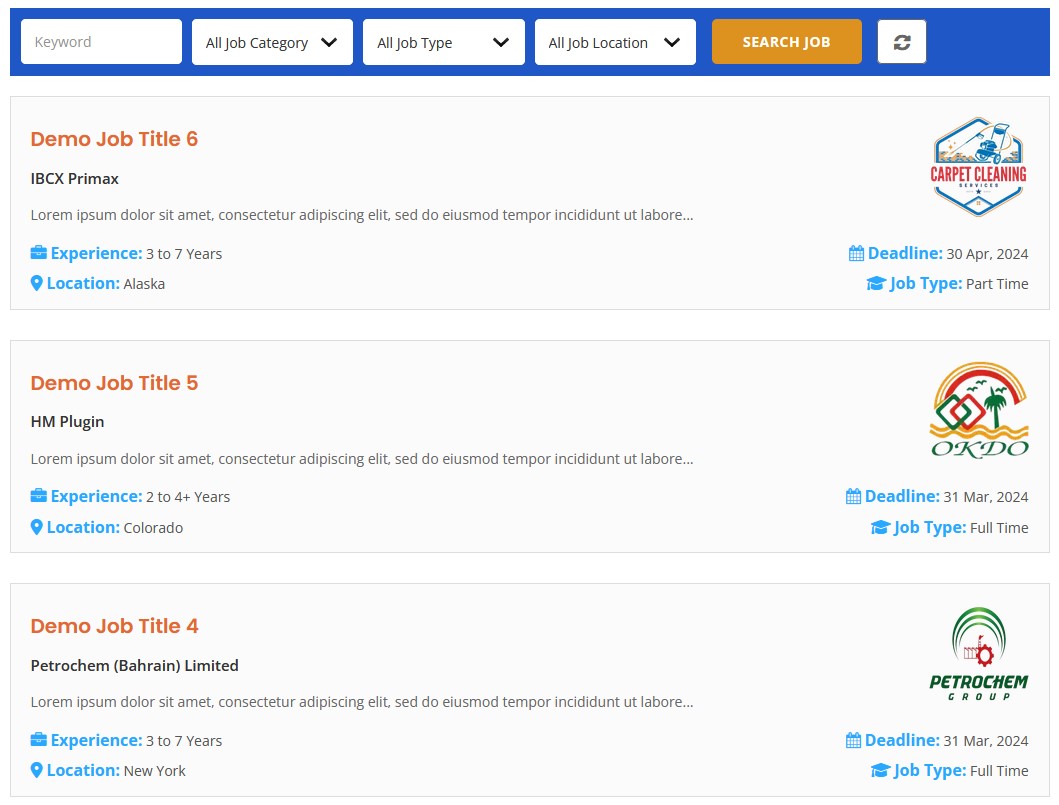Click the location pin icon beside Alaska

click(x=37, y=283)
